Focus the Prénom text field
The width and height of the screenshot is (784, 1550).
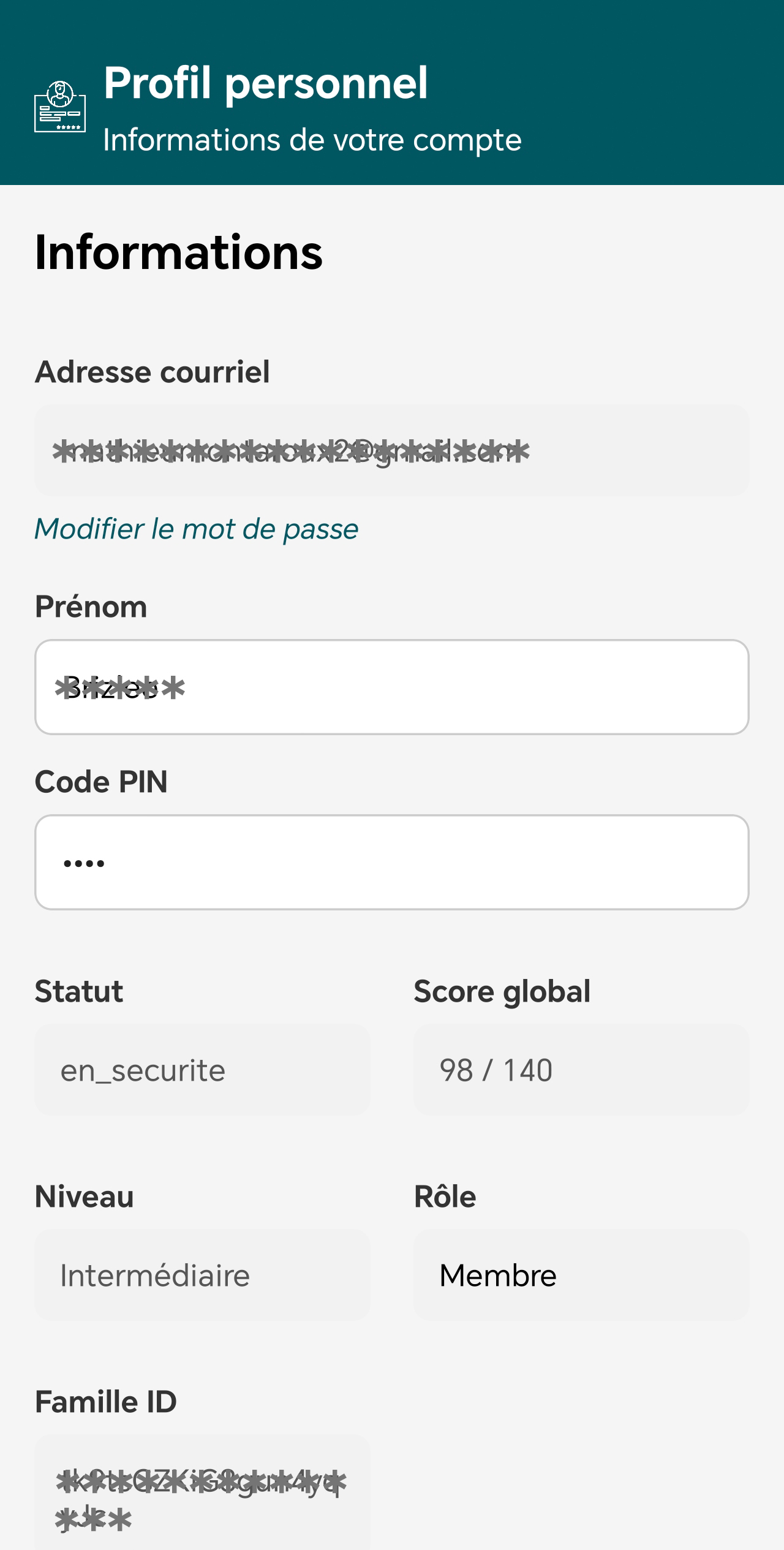[392, 687]
